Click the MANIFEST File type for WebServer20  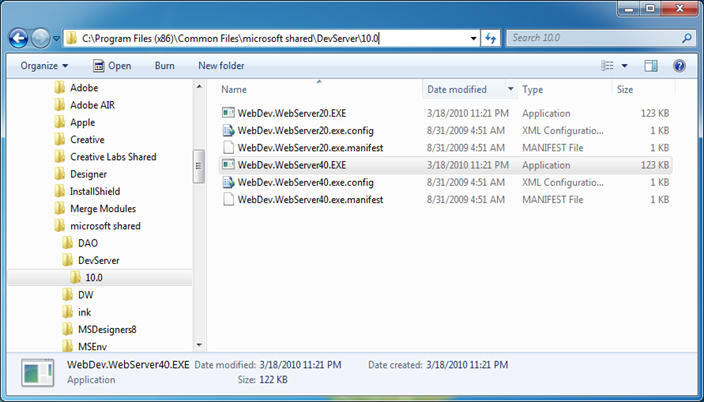point(552,148)
